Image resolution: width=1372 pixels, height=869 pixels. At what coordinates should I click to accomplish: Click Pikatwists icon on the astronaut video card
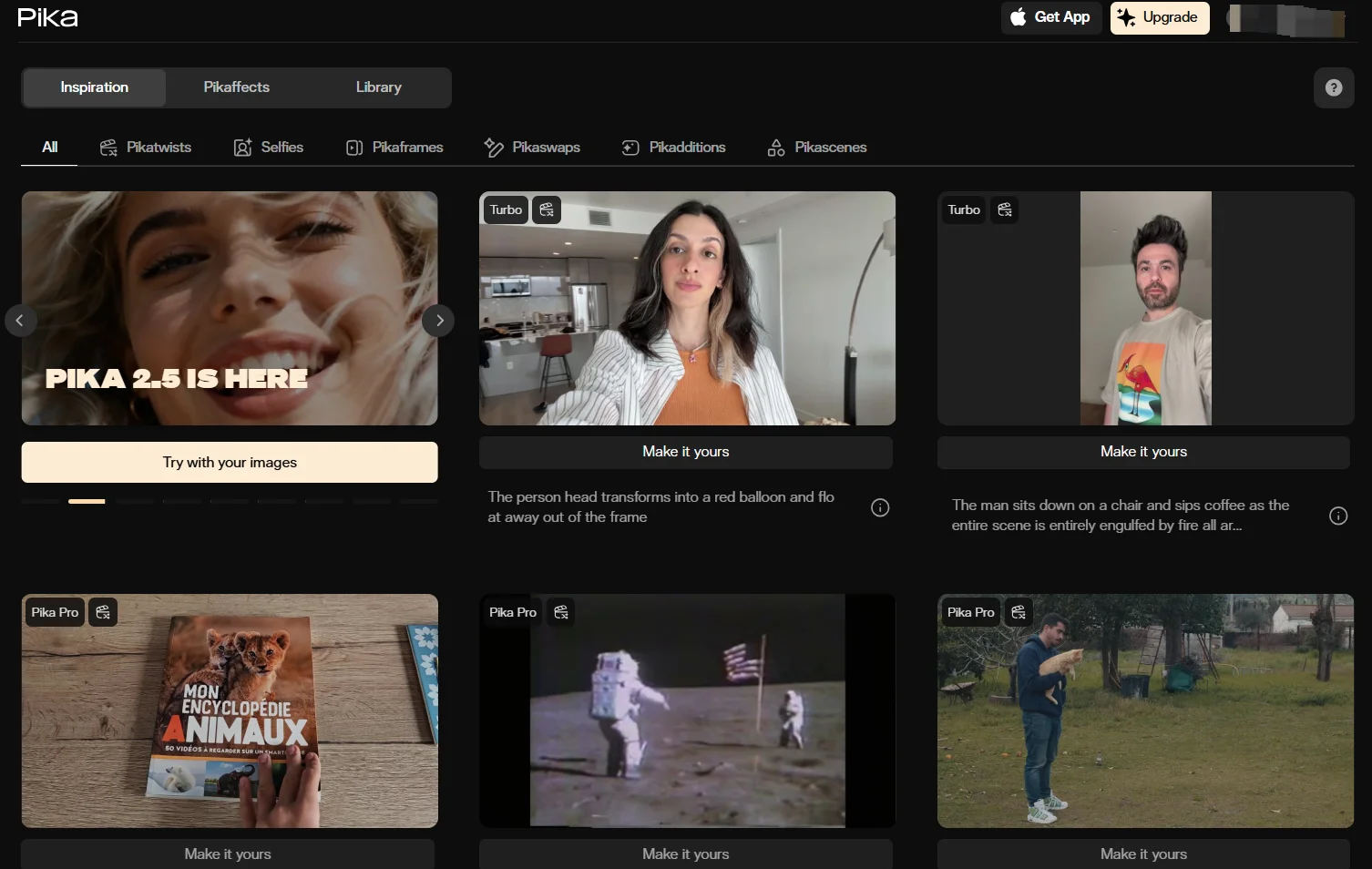[561, 612]
